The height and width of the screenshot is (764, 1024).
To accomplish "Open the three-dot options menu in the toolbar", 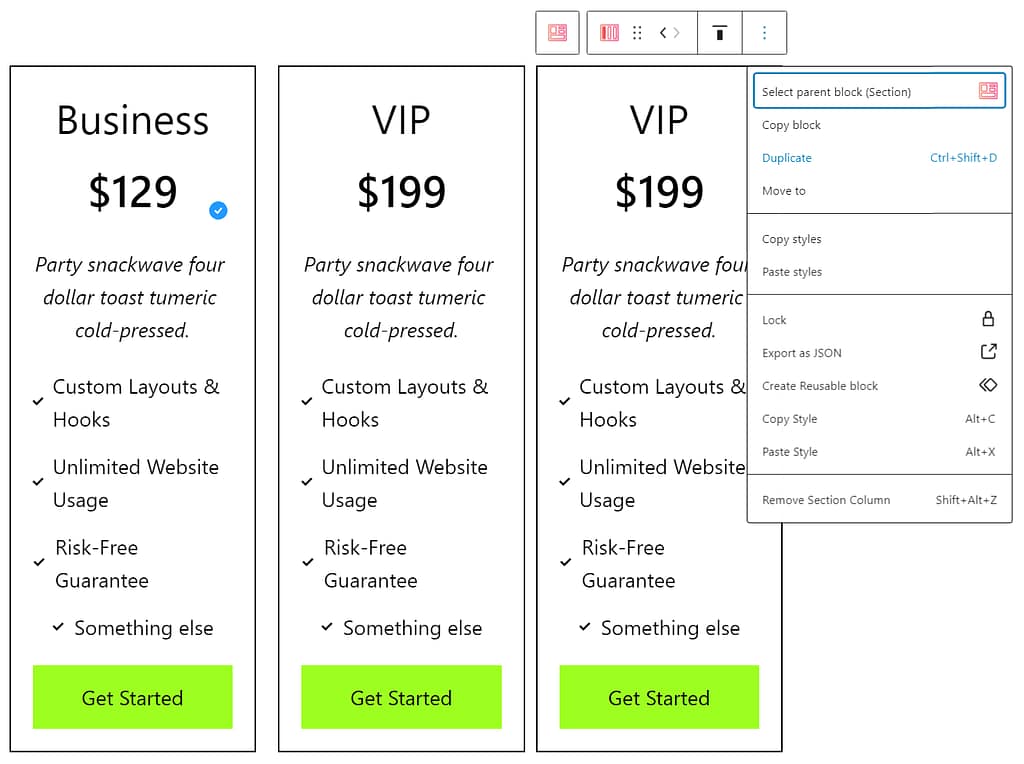I will (x=764, y=32).
